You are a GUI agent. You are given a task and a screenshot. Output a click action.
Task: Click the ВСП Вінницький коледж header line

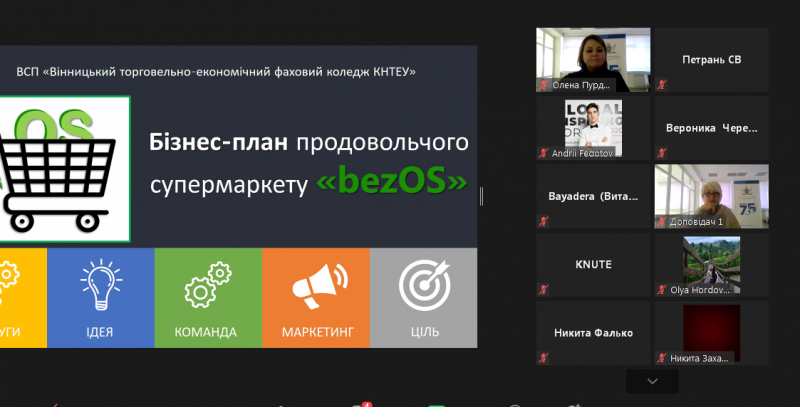pos(216,72)
